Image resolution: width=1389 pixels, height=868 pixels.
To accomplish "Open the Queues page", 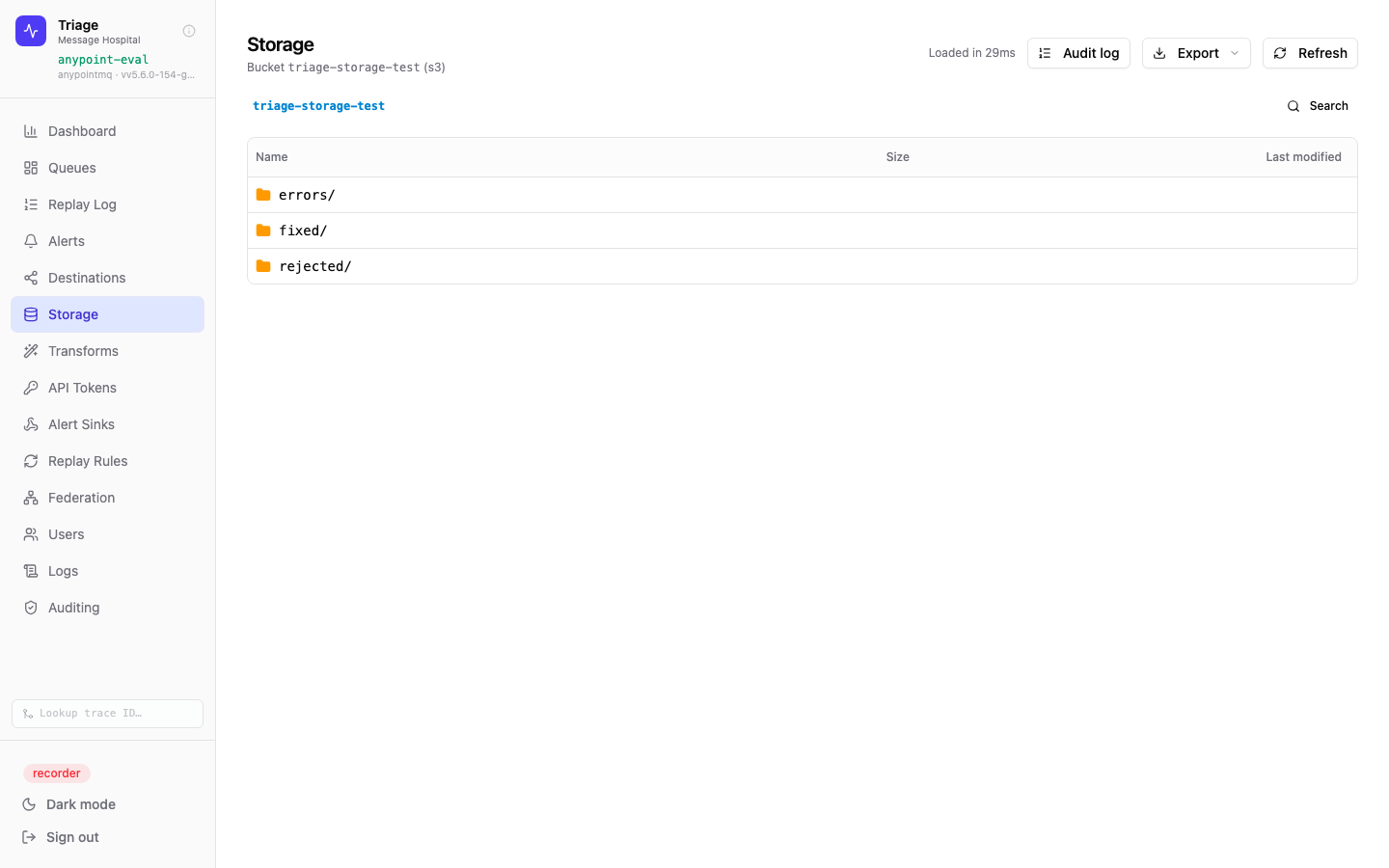I will pos(107,168).
